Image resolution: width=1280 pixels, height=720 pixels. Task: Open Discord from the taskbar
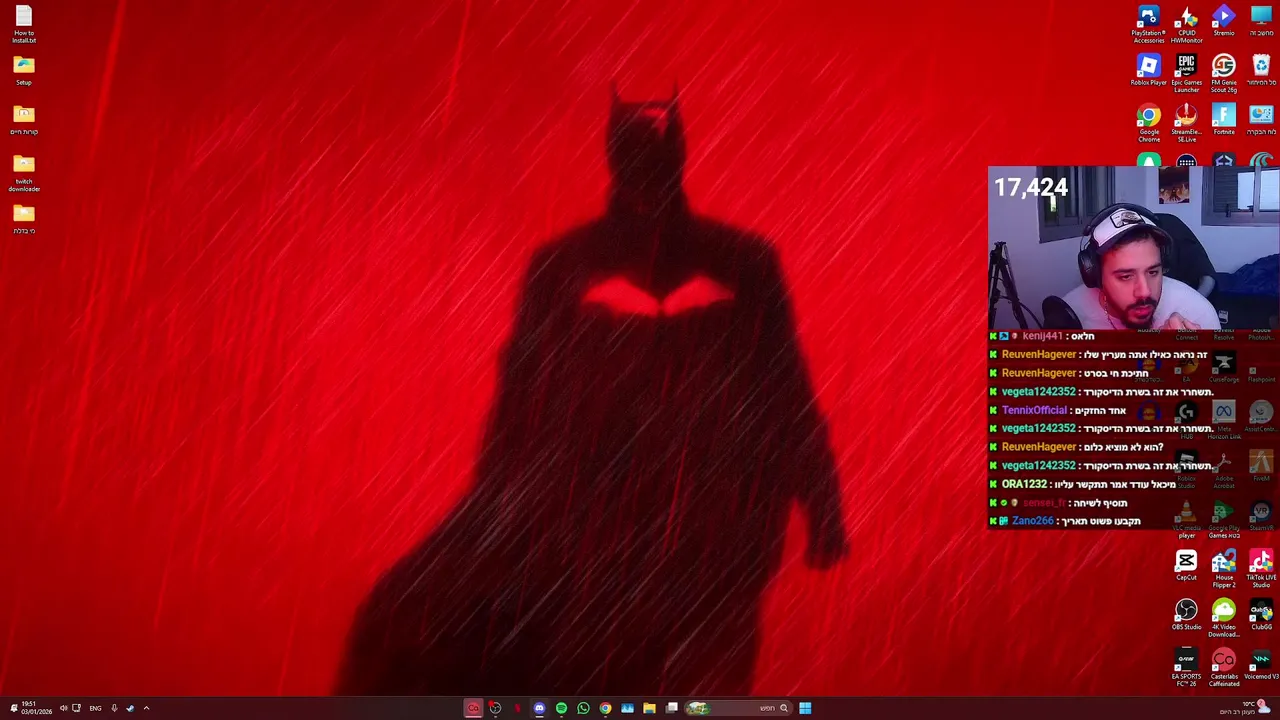click(539, 708)
